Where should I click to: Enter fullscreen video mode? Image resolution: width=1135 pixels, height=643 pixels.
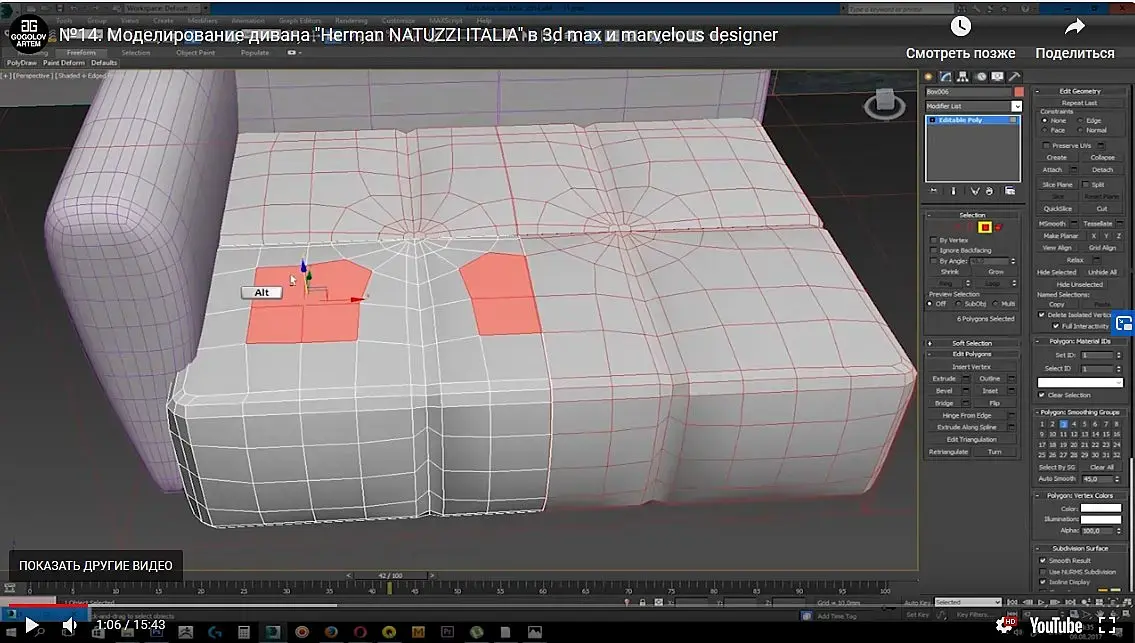1106,625
